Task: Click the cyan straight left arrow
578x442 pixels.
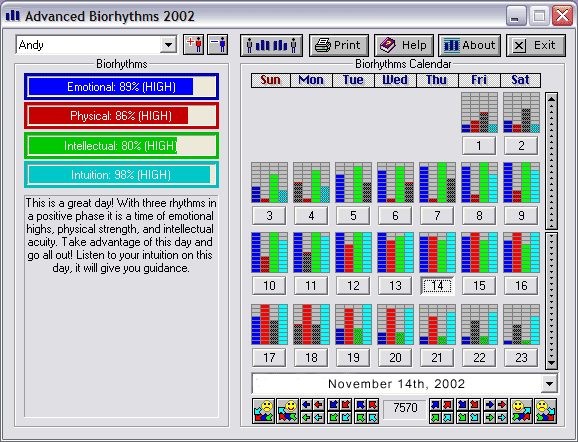Action: point(318,418)
